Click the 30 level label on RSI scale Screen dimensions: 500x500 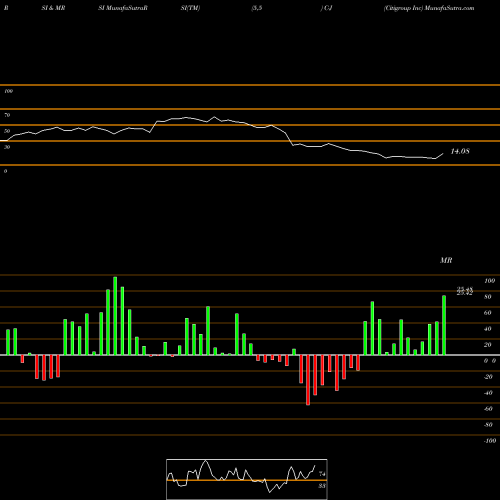click(x=7, y=147)
